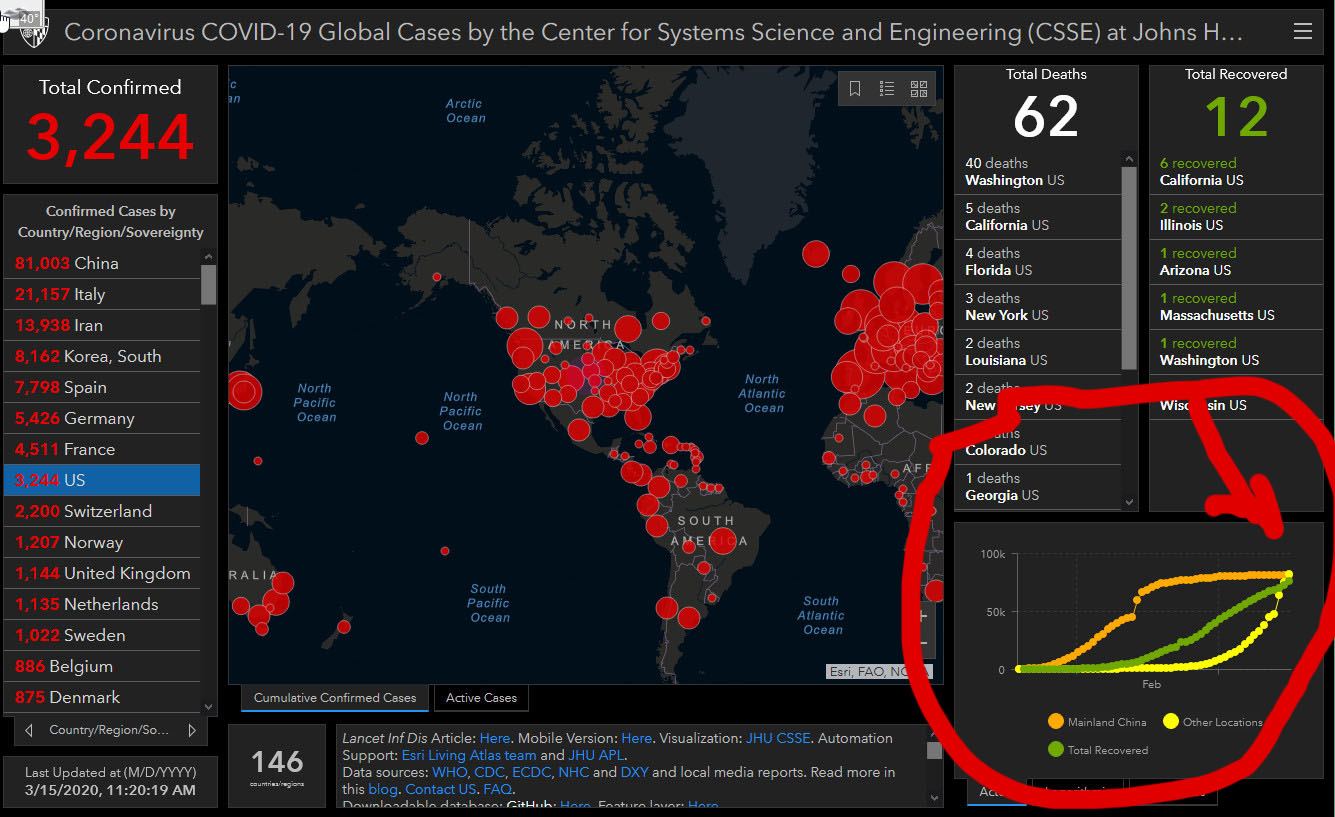Viewport: 1335px width, 817px height.
Task: Click the Total Confirmed '3,244' figure
Action: (x=110, y=137)
